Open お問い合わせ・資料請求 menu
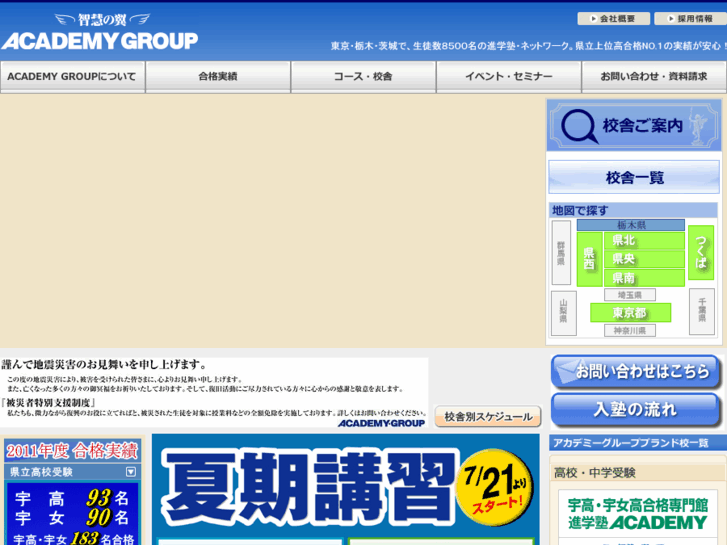The width and height of the screenshot is (727, 545). [x=654, y=77]
